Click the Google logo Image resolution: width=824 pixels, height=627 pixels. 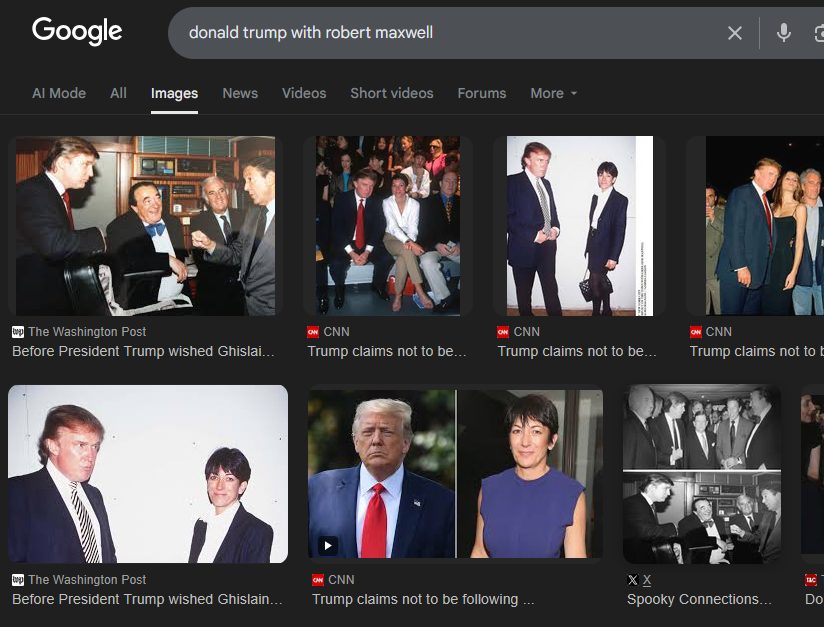click(x=77, y=31)
